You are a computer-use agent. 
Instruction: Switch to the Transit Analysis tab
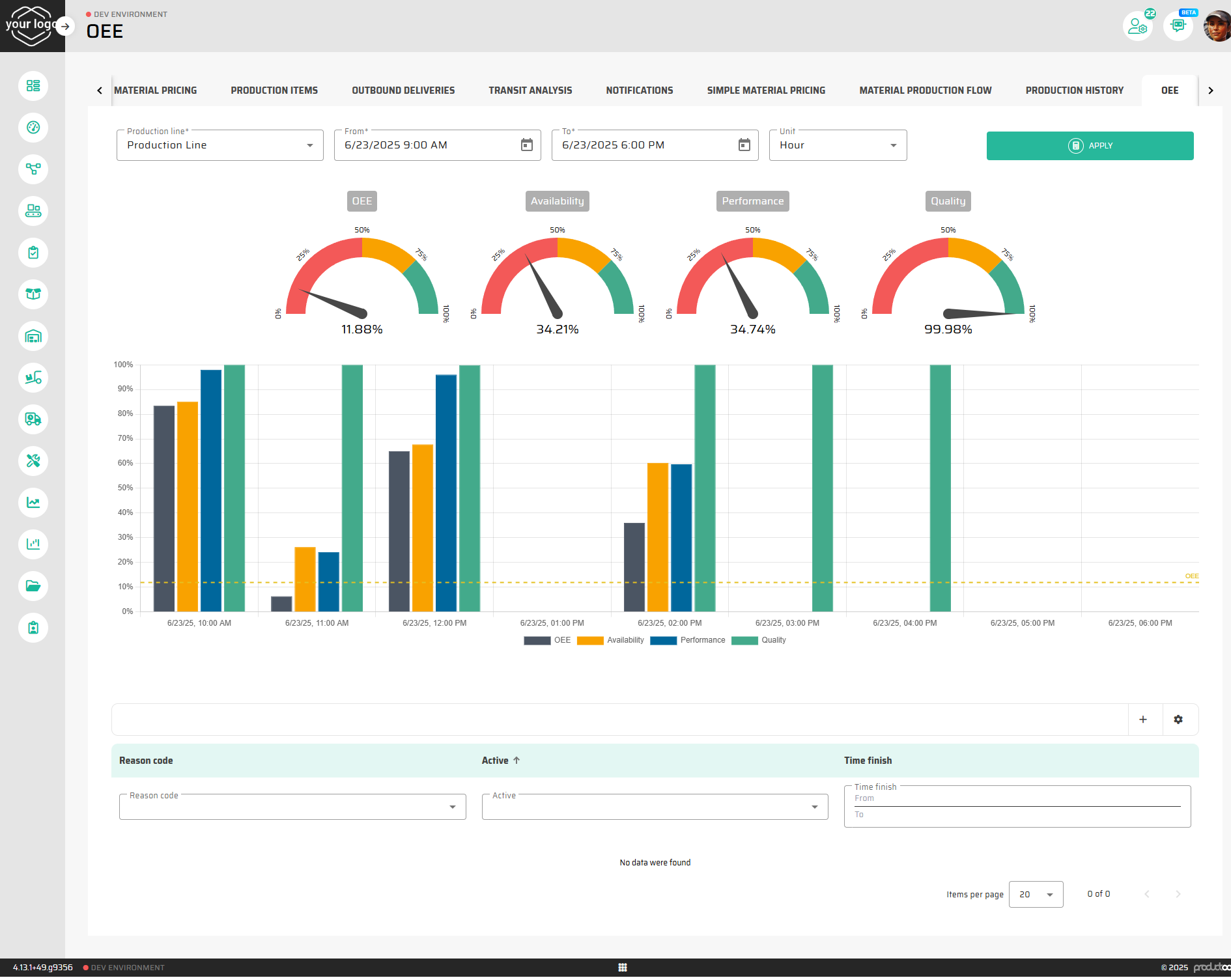point(530,91)
